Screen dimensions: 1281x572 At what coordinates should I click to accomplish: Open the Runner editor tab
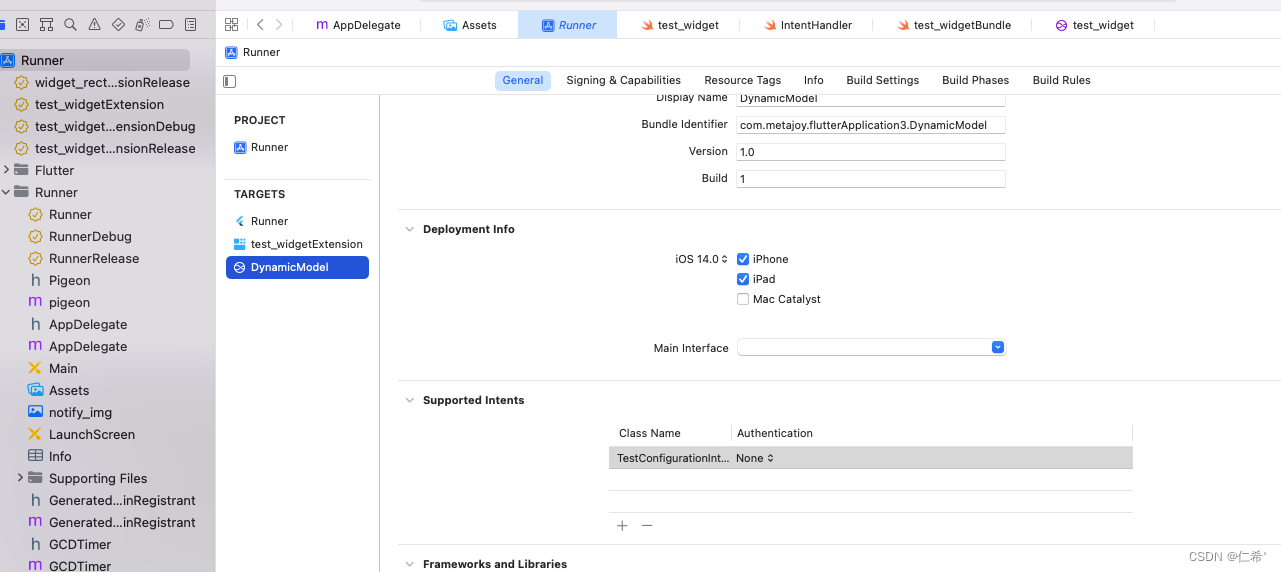[x=568, y=25]
